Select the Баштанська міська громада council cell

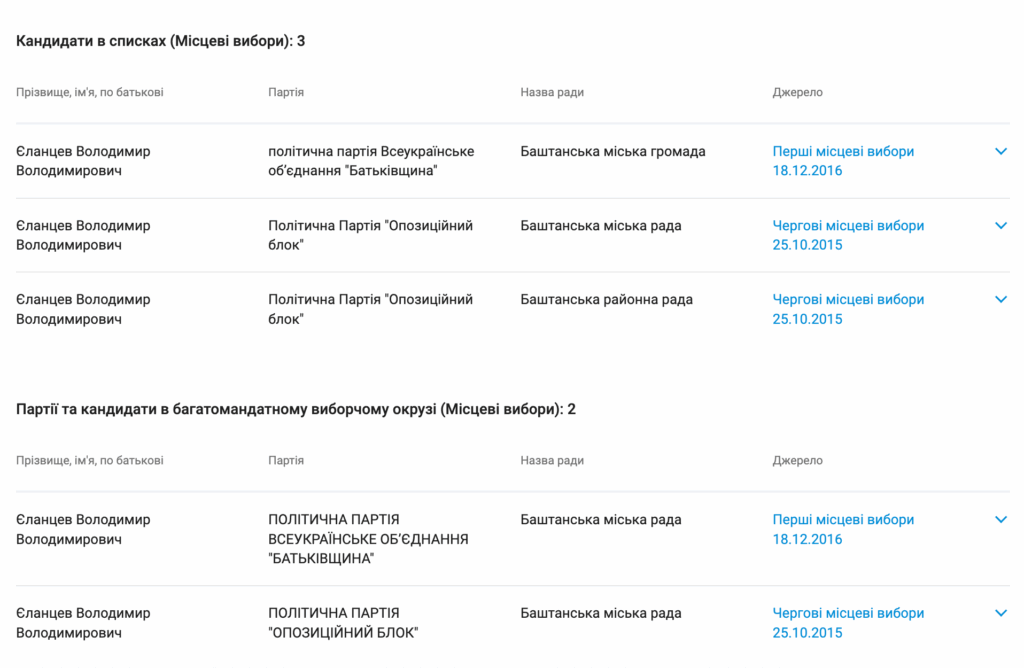pyautogui.click(x=613, y=152)
